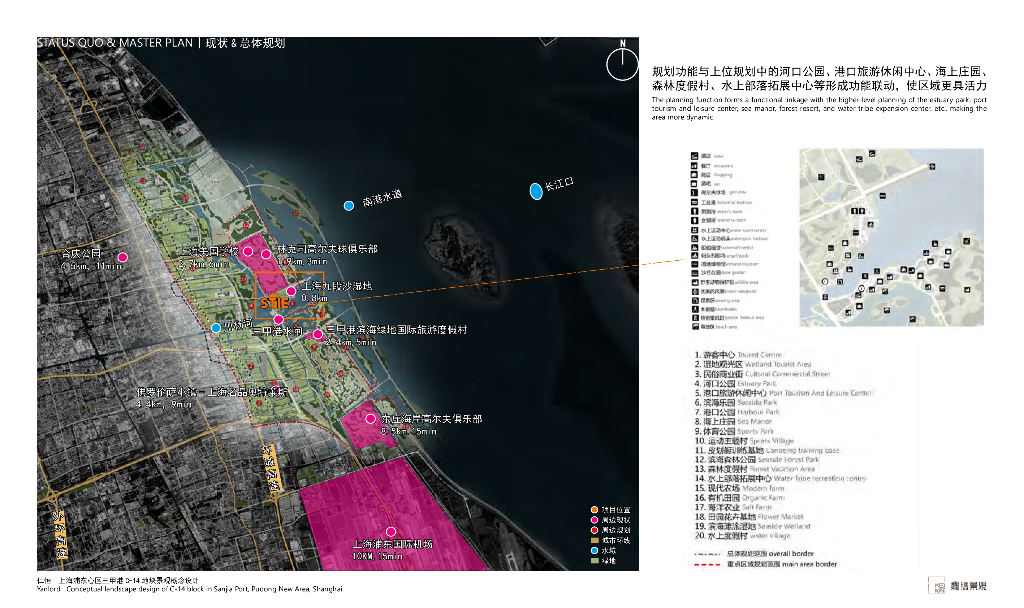Click '11. Canoeing training base' entry

tap(767, 450)
